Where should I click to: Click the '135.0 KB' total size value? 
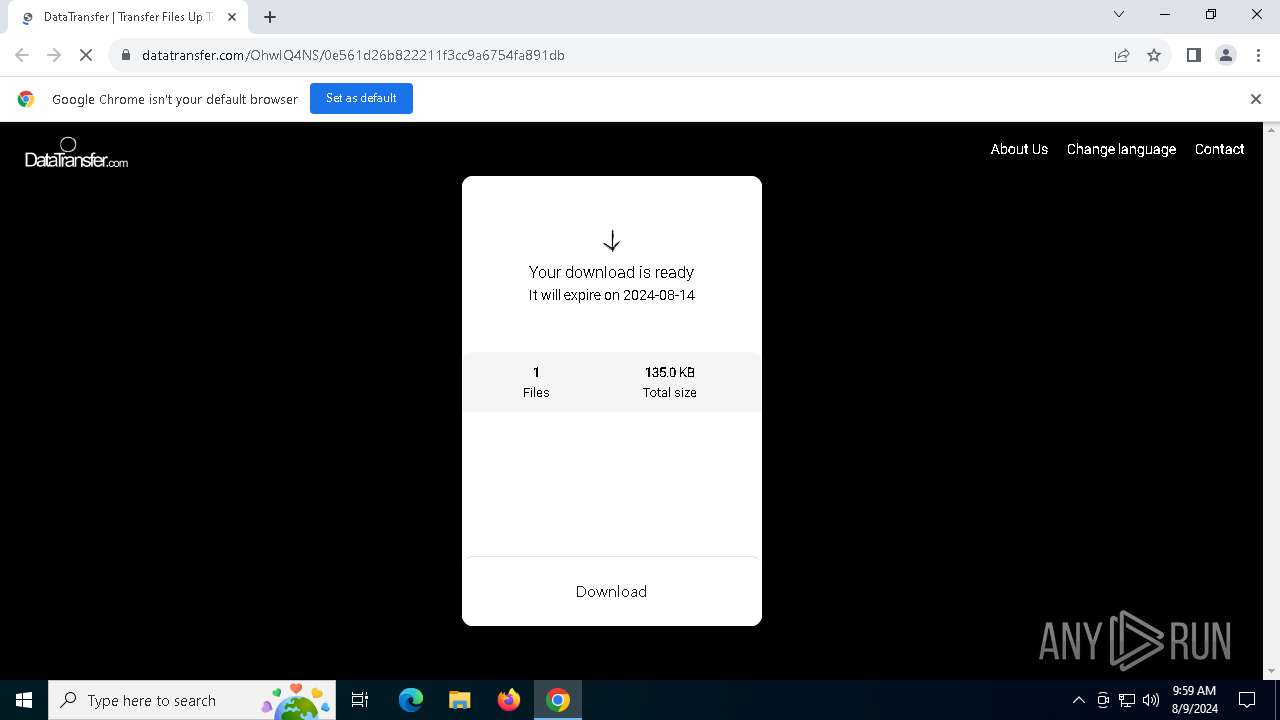click(670, 372)
